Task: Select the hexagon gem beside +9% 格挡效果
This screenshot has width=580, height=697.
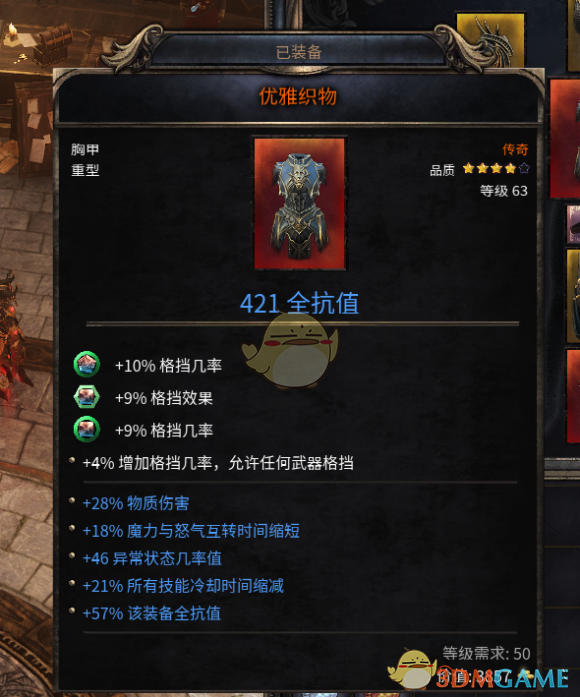Action: pyautogui.click(x=87, y=397)
